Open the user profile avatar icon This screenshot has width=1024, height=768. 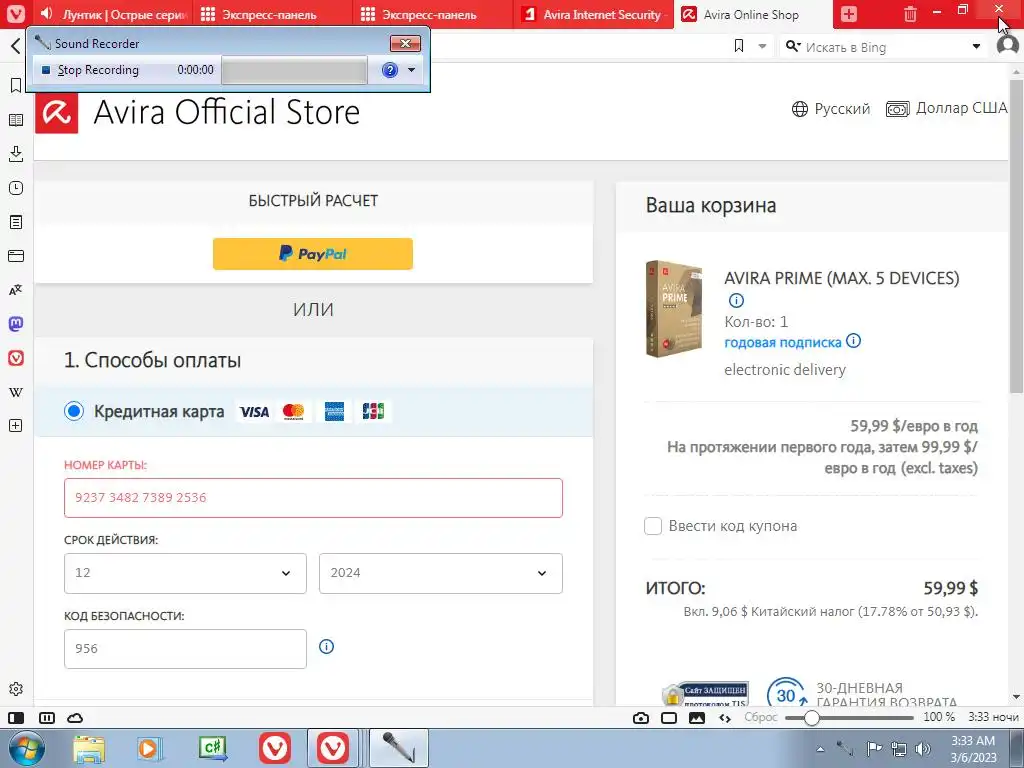(1008, 46)
